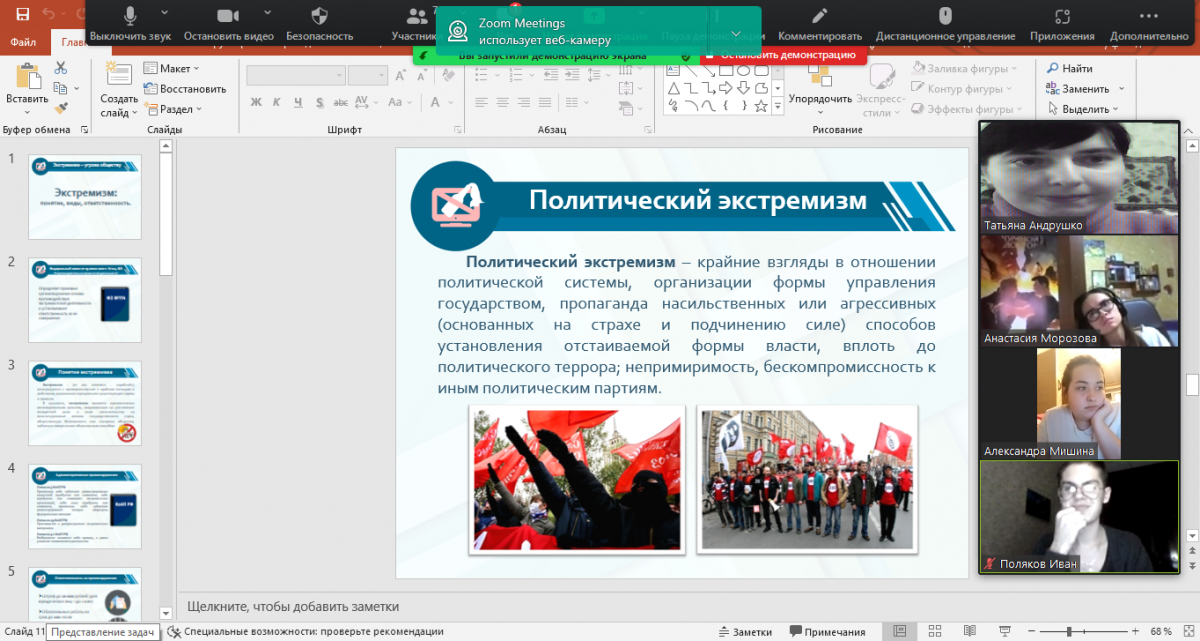Align text left in paragraph group
1200x641 pixels.
click(481, 102)
